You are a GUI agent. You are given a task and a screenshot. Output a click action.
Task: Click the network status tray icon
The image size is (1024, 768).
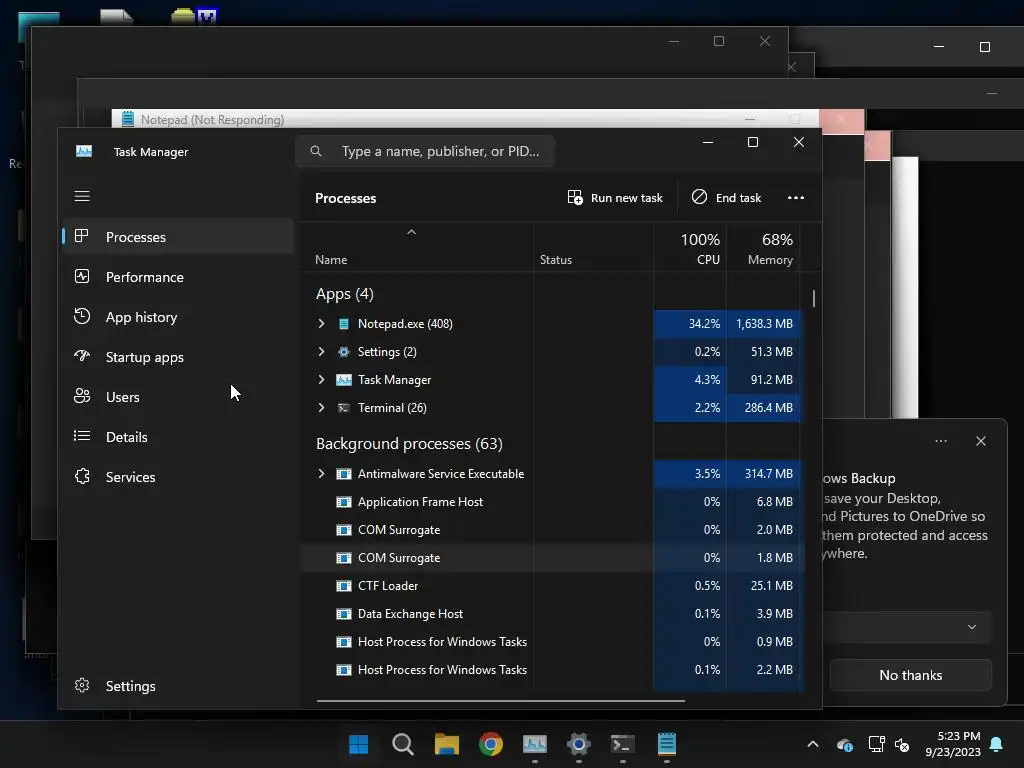(x=876, y=744)
